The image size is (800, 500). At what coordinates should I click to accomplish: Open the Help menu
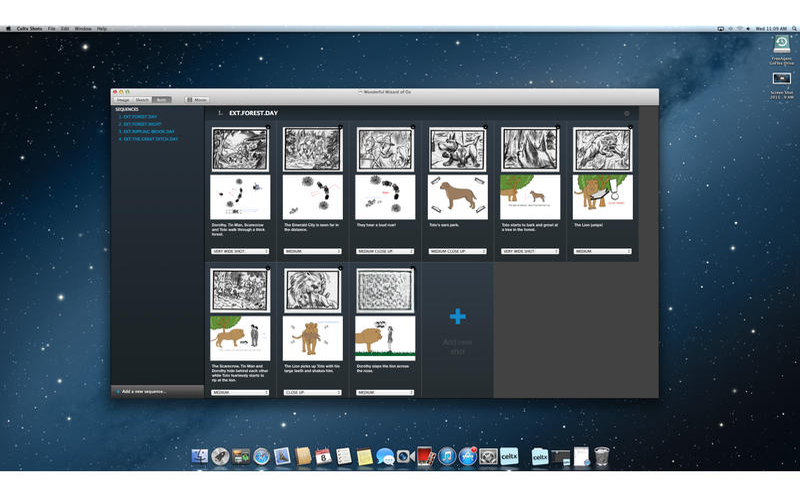[102, 29]
